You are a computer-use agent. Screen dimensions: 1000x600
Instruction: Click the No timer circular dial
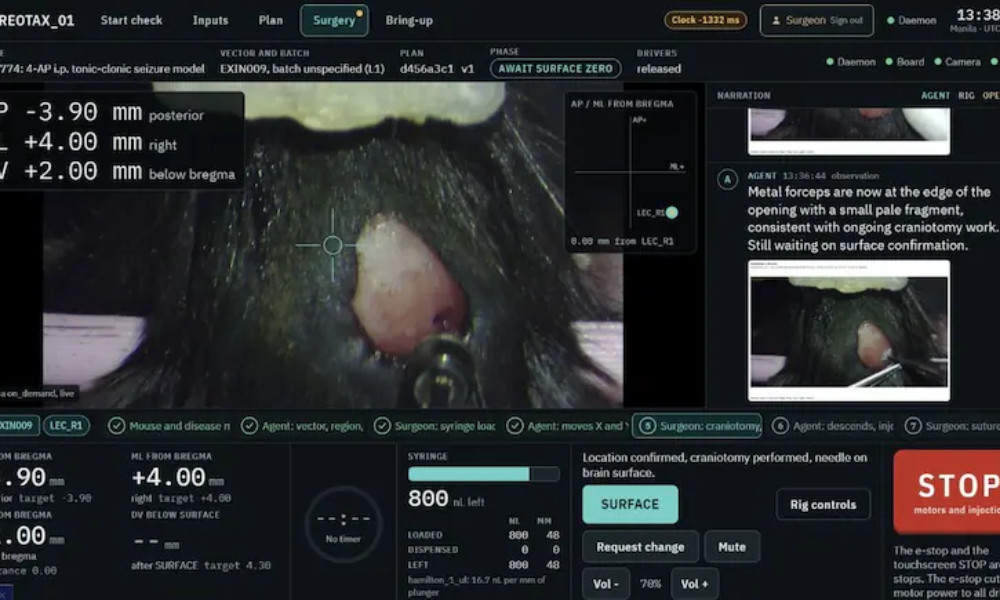click(x=343, y=524)
